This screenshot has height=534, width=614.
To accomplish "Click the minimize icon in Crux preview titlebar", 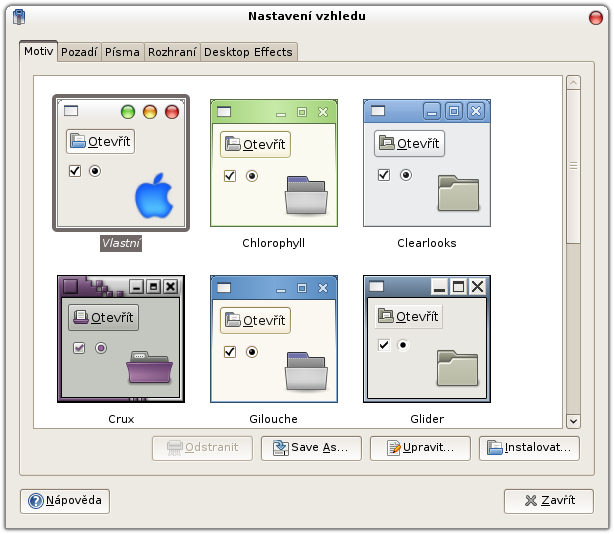I will 136,287.
